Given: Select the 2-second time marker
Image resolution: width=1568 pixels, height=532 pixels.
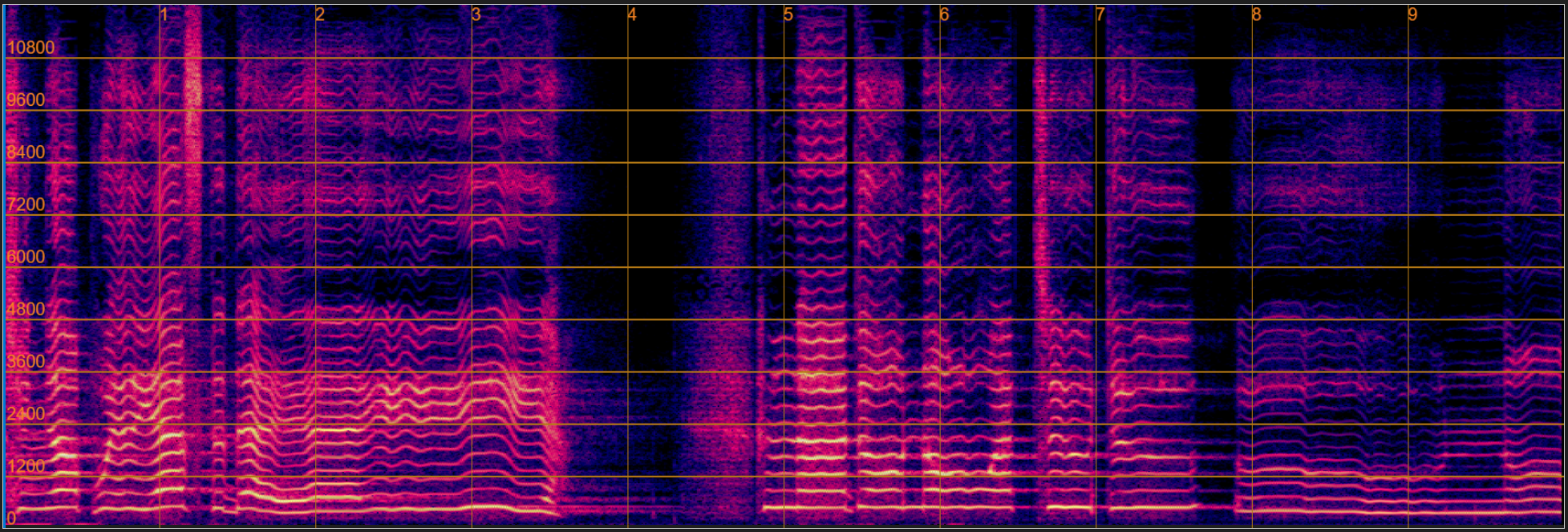Looking at the screenshot, I should (320, 15).
